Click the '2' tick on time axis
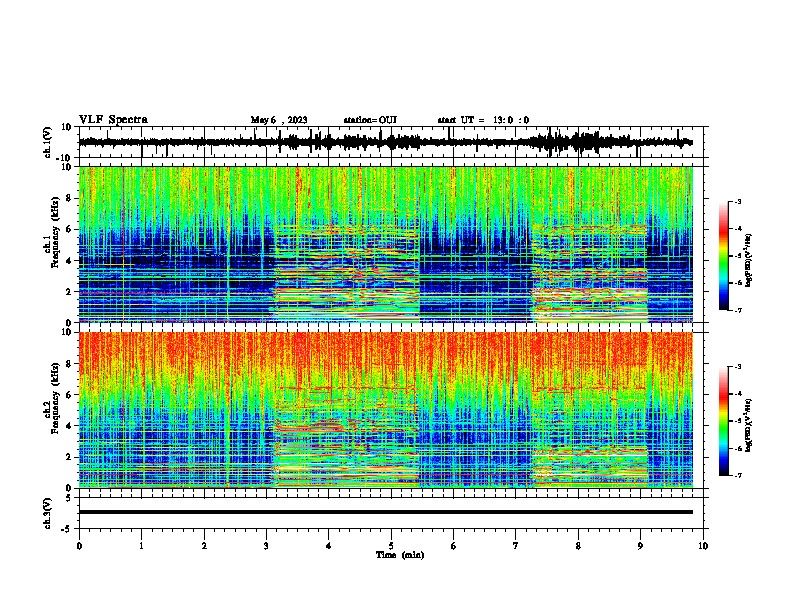The width and height of the screenshot is (792, 612). [204, 546]
